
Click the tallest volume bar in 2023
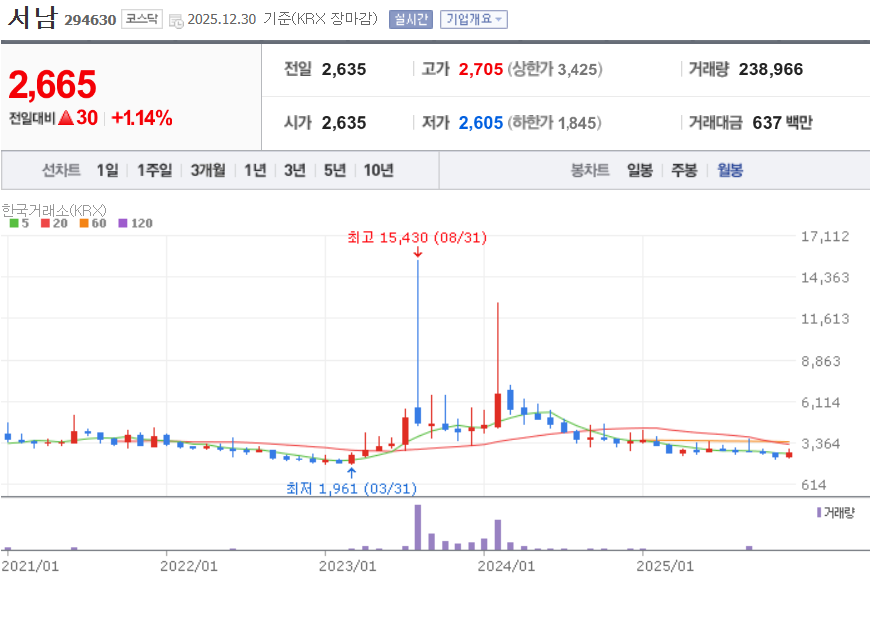coord(418,527)
